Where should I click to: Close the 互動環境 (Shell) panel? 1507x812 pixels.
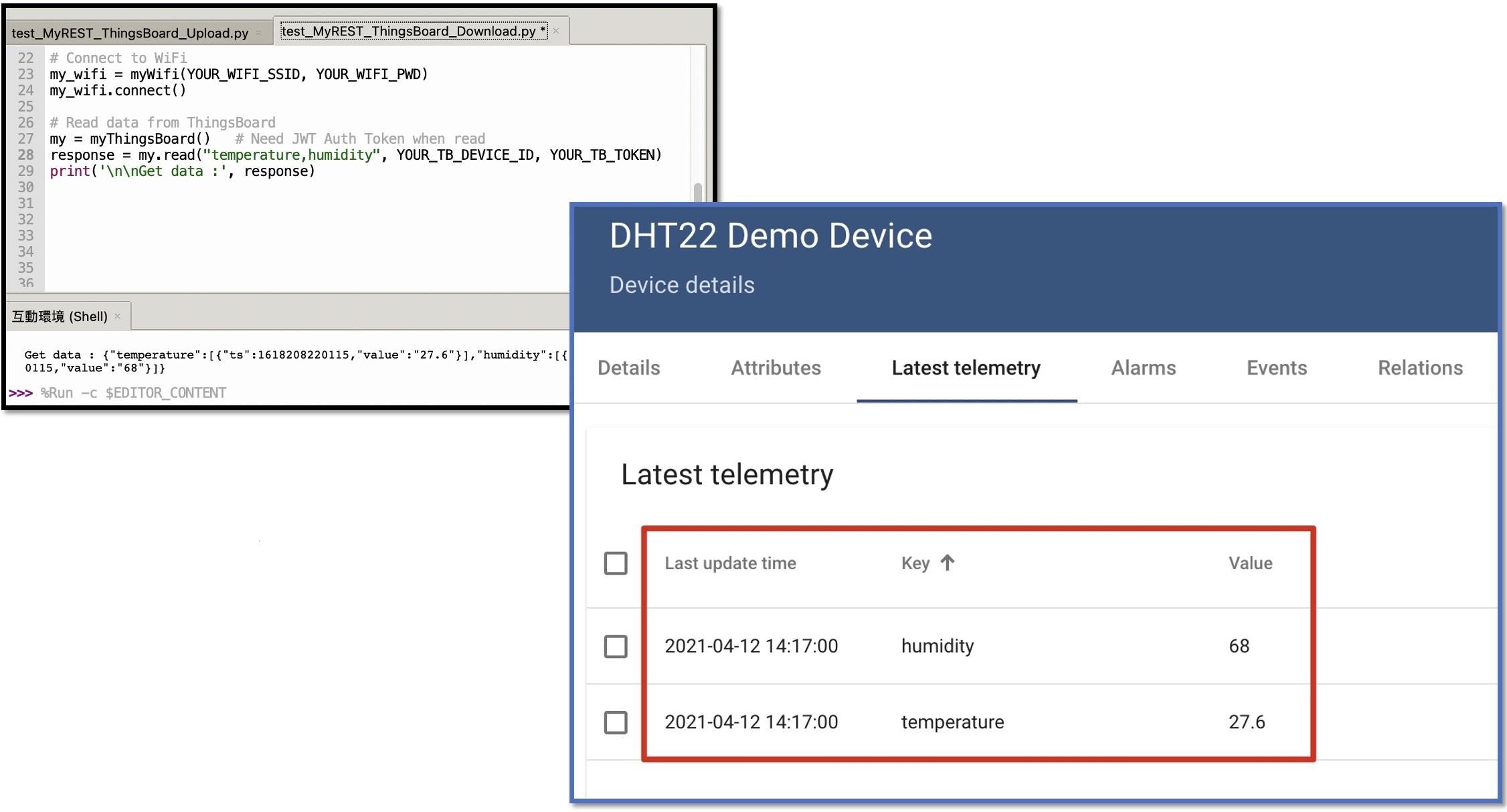click(x=118, y=315)
